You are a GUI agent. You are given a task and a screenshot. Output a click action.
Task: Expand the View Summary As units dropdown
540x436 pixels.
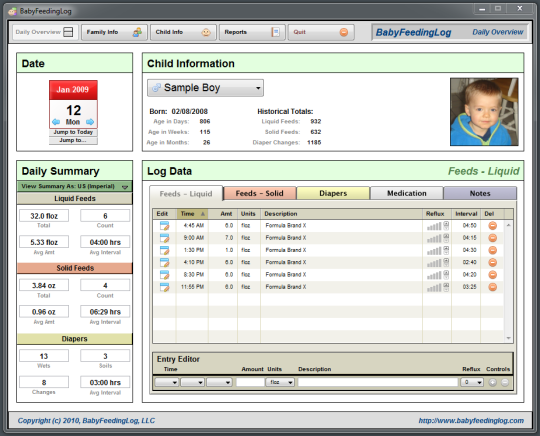[x=75, y=186]
